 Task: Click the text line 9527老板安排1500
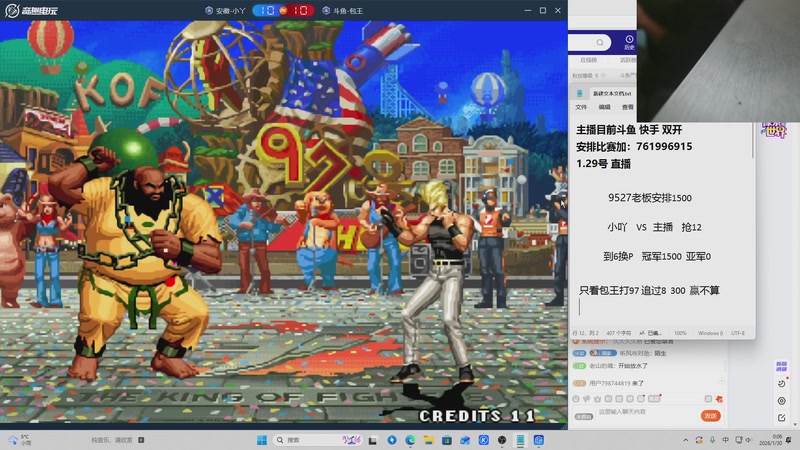[650, 198]
